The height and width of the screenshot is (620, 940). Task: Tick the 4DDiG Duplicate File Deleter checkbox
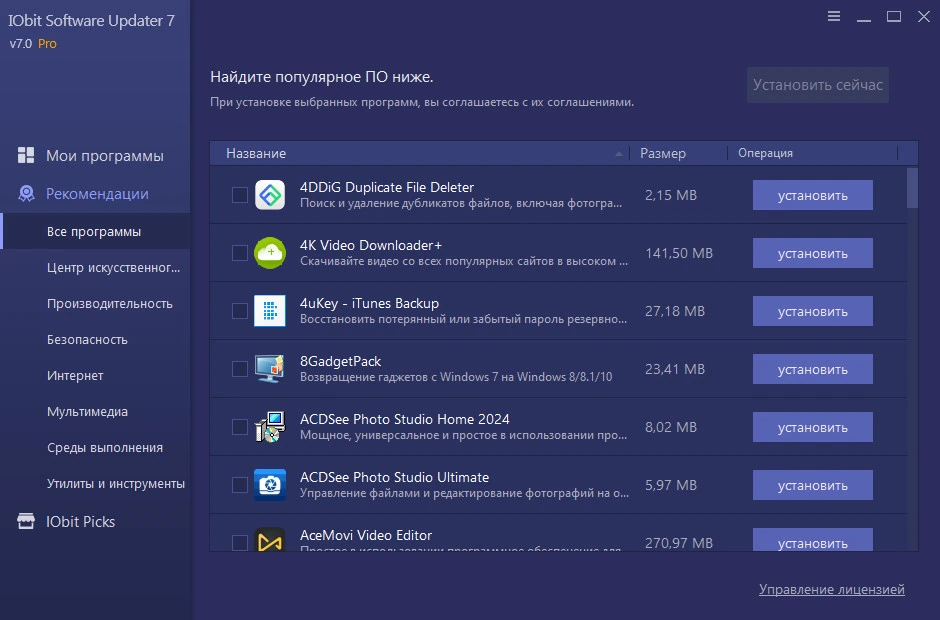[240, 195]
